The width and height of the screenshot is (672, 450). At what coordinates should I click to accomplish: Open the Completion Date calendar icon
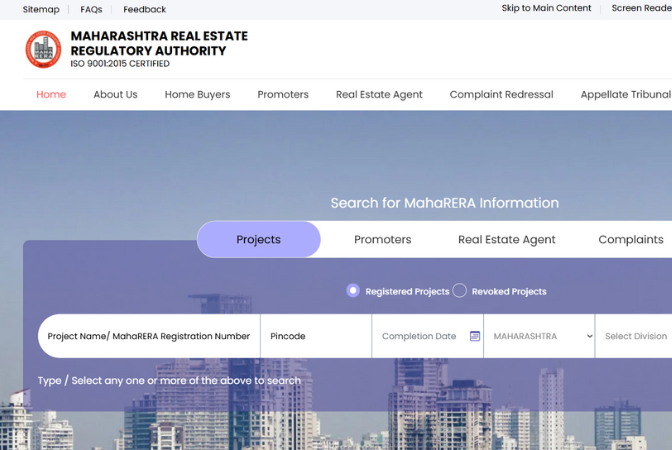click(475, 336)
